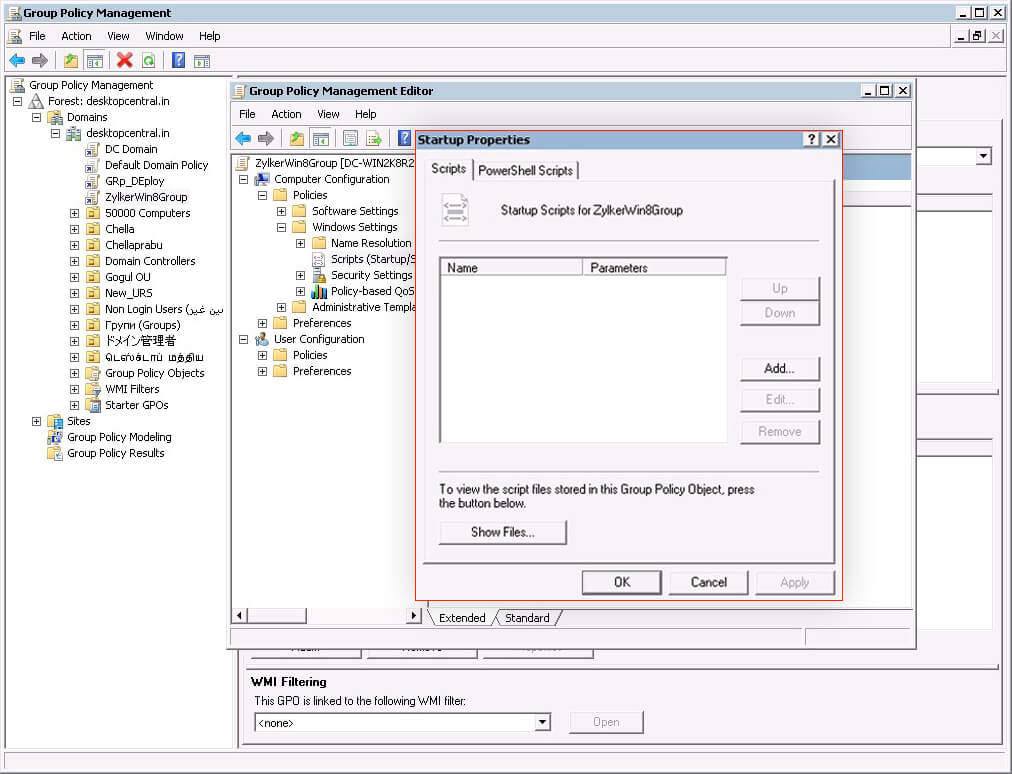The width and height of the screenshot is (1012, 774).
Task: Open the Action menu in the Editor
Action: coord(286,114)
